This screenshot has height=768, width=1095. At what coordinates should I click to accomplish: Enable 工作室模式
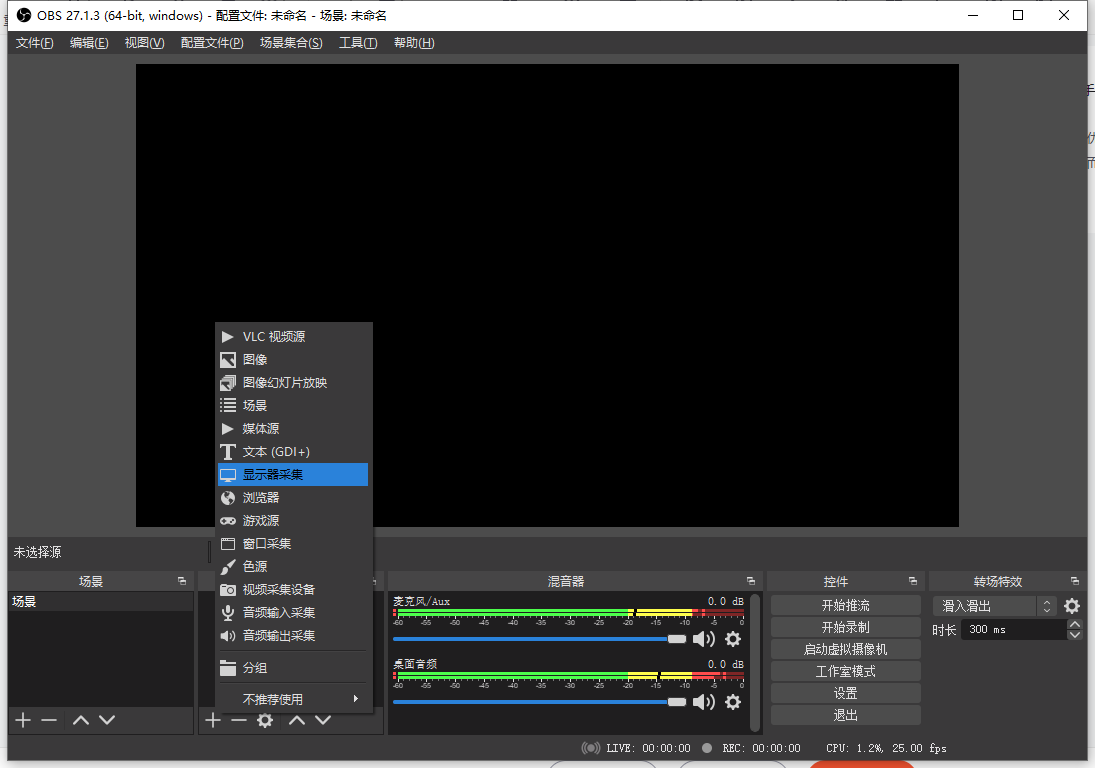pos(844,670)
